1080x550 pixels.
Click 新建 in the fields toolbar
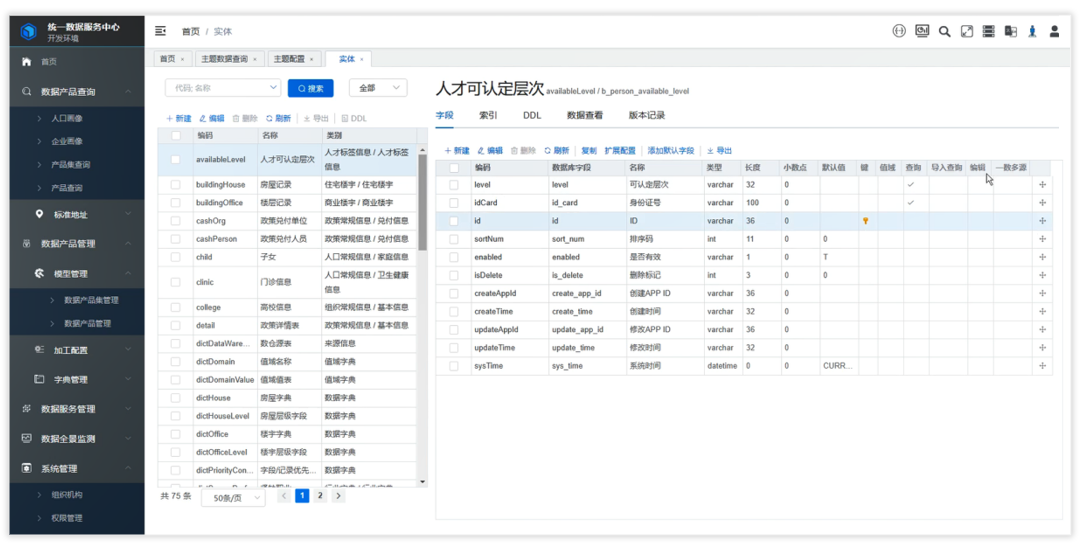[x=457, y=150]
